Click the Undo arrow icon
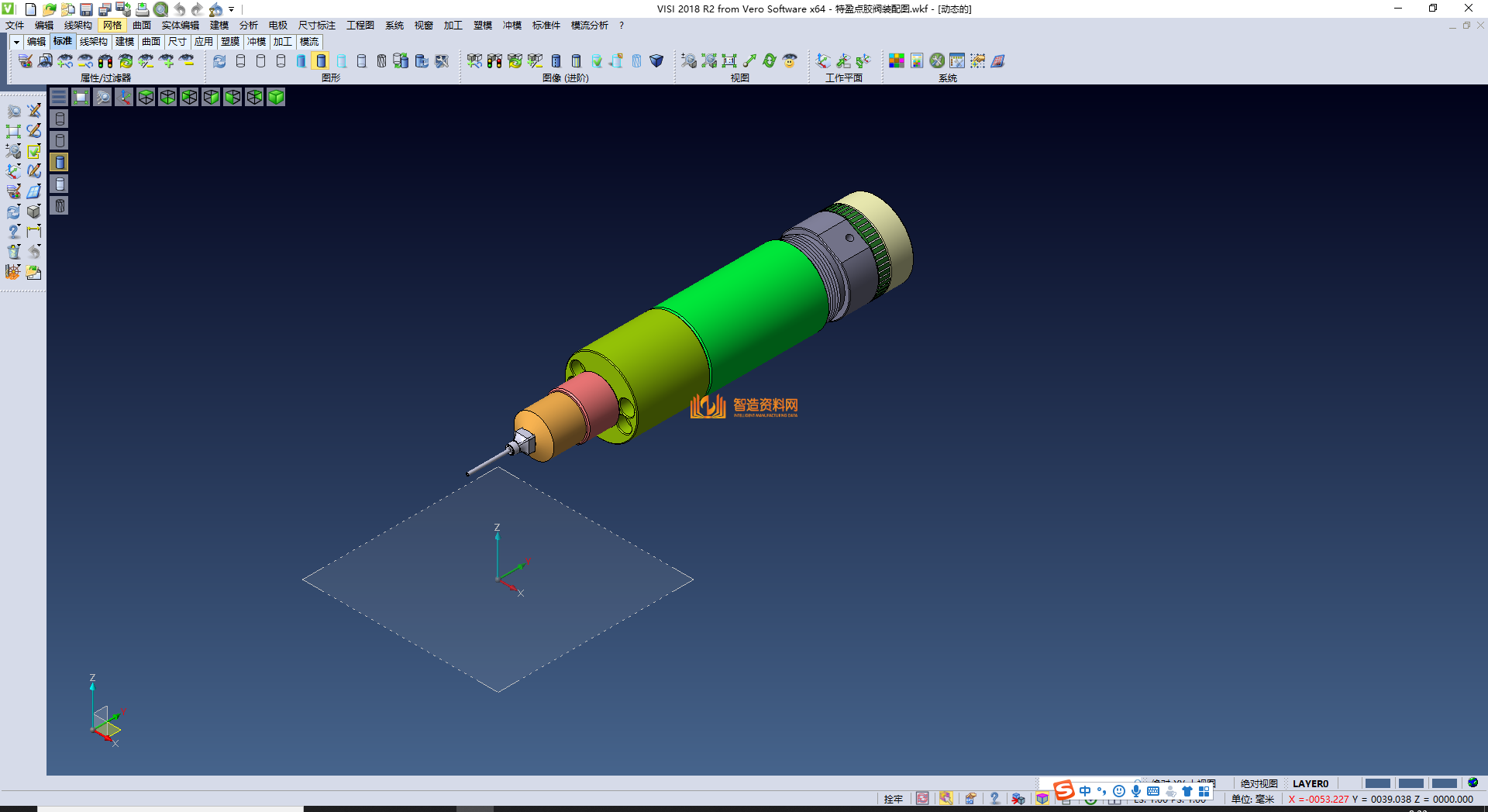This screenshot has width=1488, height=812. (x=179, y=9)
